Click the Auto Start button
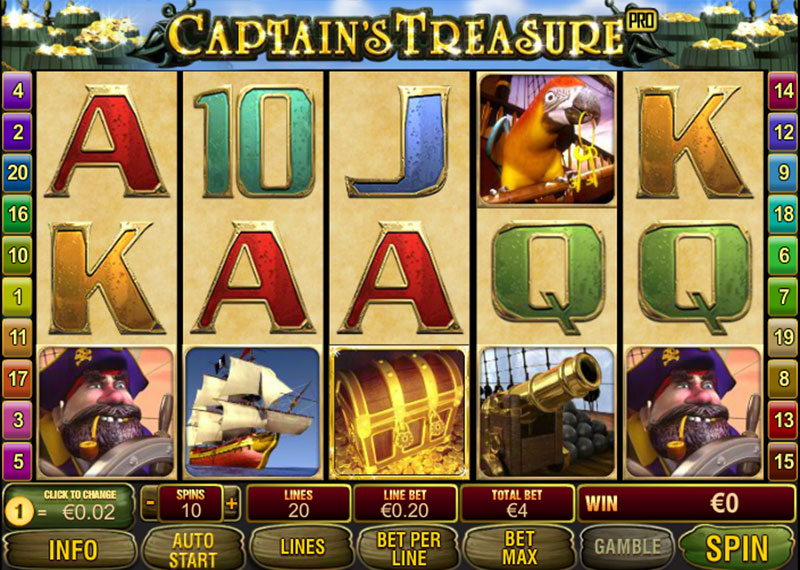 [x=193, y=549]
